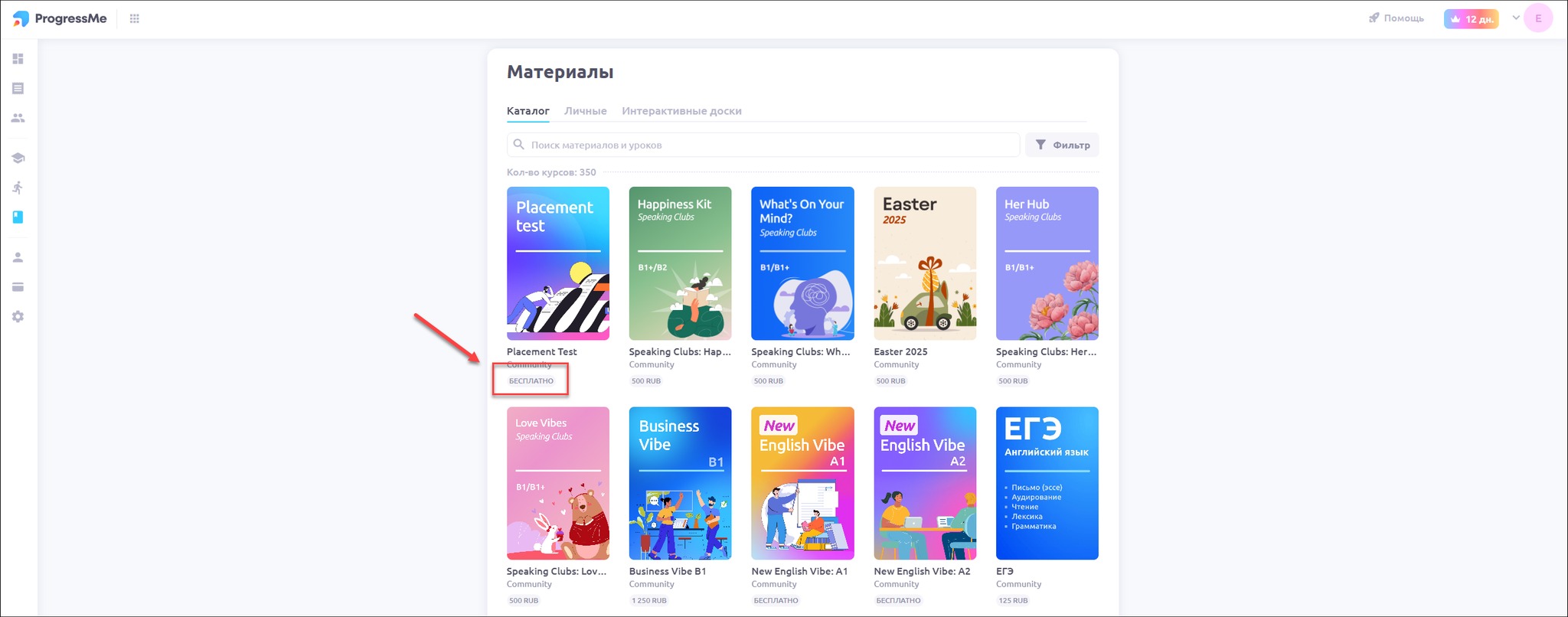The image size is (1568, 617).
Task: Select the running figure icon in the sidebar
Action: tap(18, 188)
